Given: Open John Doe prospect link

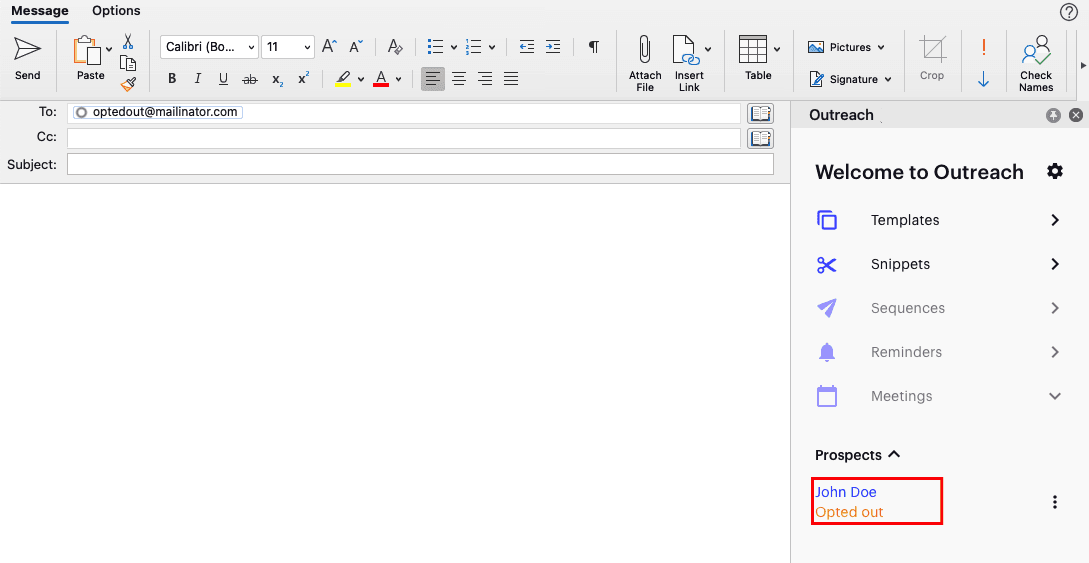Looking at the screenshot, I should [x=846, y=492].
